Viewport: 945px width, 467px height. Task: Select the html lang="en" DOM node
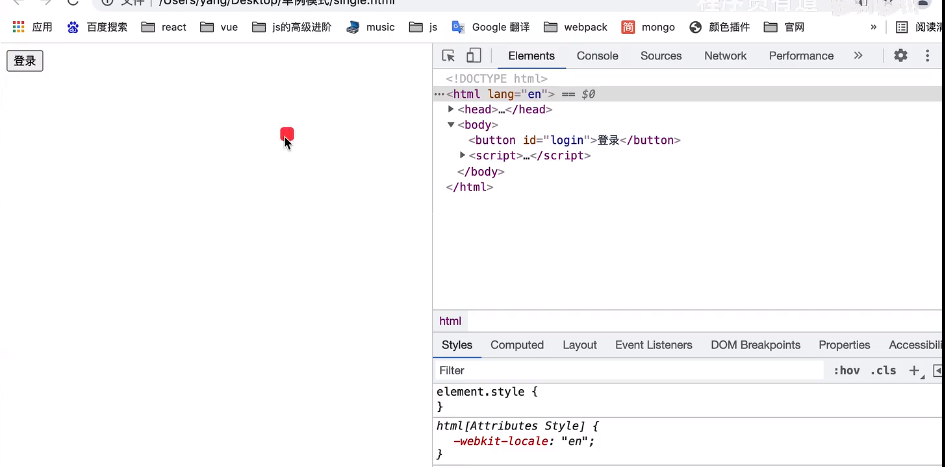click(500, 94)
